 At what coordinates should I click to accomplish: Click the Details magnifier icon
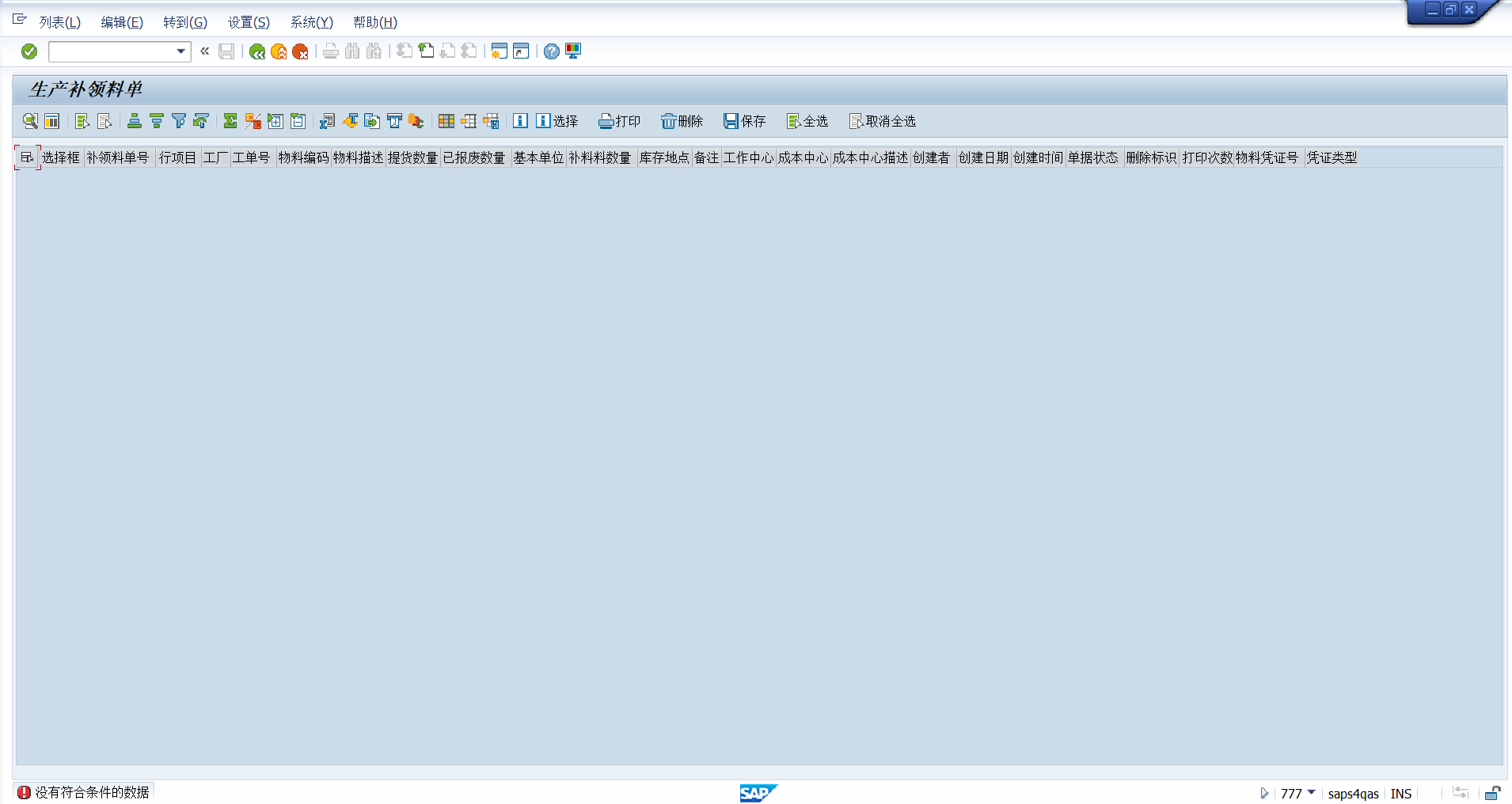coord(30,121)
